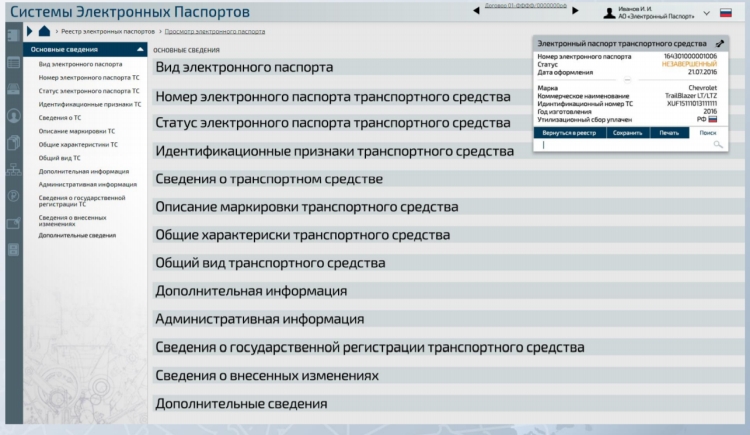The width and height of the screenshot is (750, 435).
Task: Click the TrailBlazer LT/LTZ value
Action: click(691, 96)
